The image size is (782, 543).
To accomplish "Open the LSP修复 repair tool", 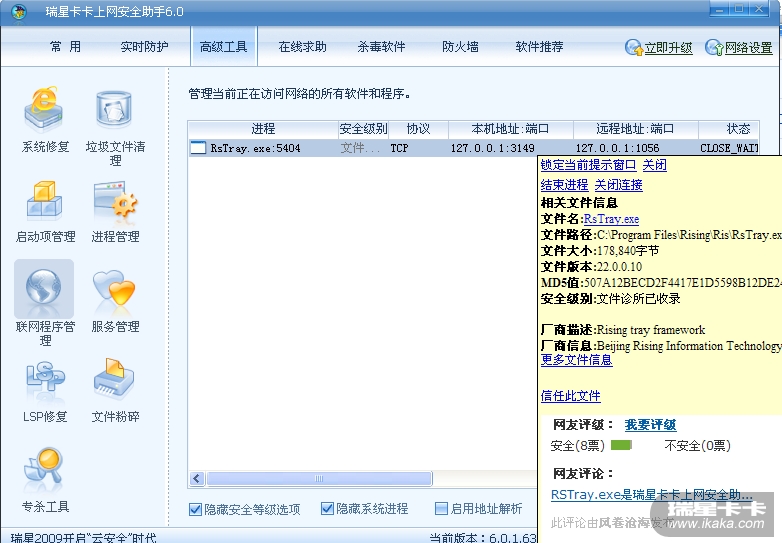I will coord(45,392).
